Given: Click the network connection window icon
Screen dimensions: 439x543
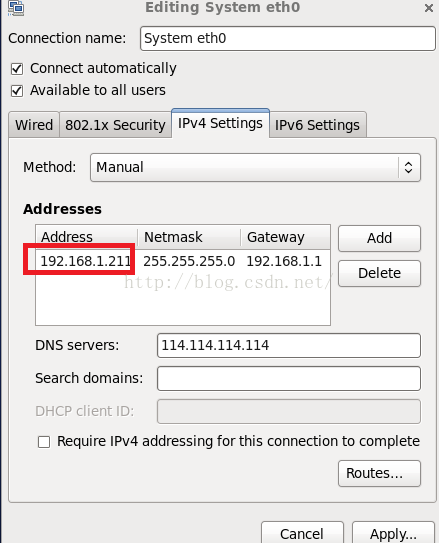Looking at the screenshot, I should click(x=16, y=8).
